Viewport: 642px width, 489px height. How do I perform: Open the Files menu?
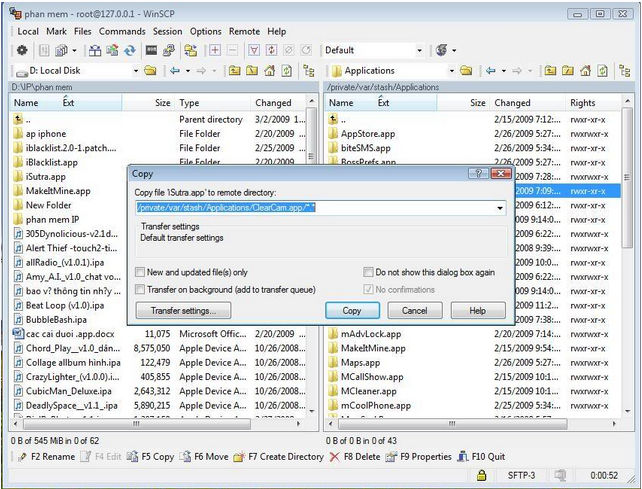click(x=83, y=32)
